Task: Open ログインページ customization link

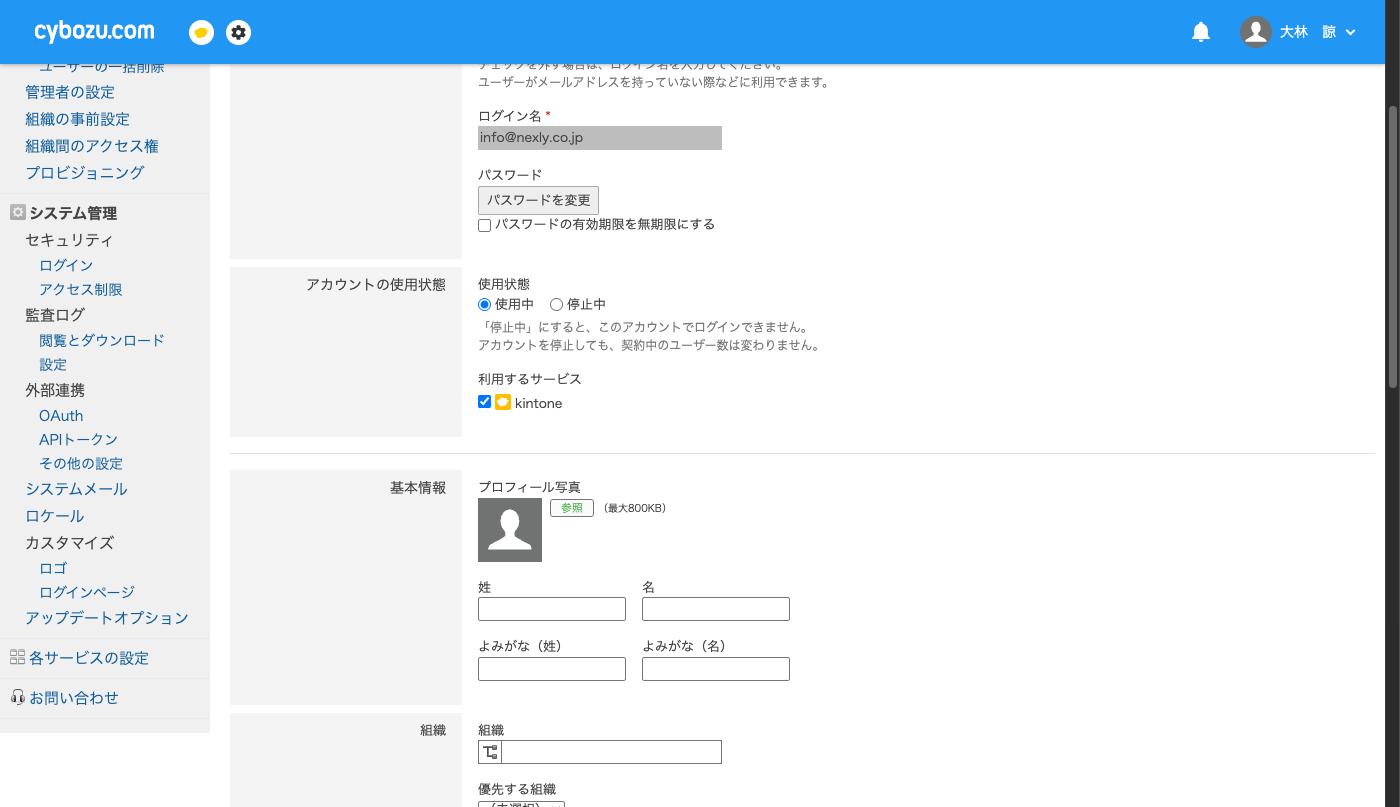Action: point(87,592)
